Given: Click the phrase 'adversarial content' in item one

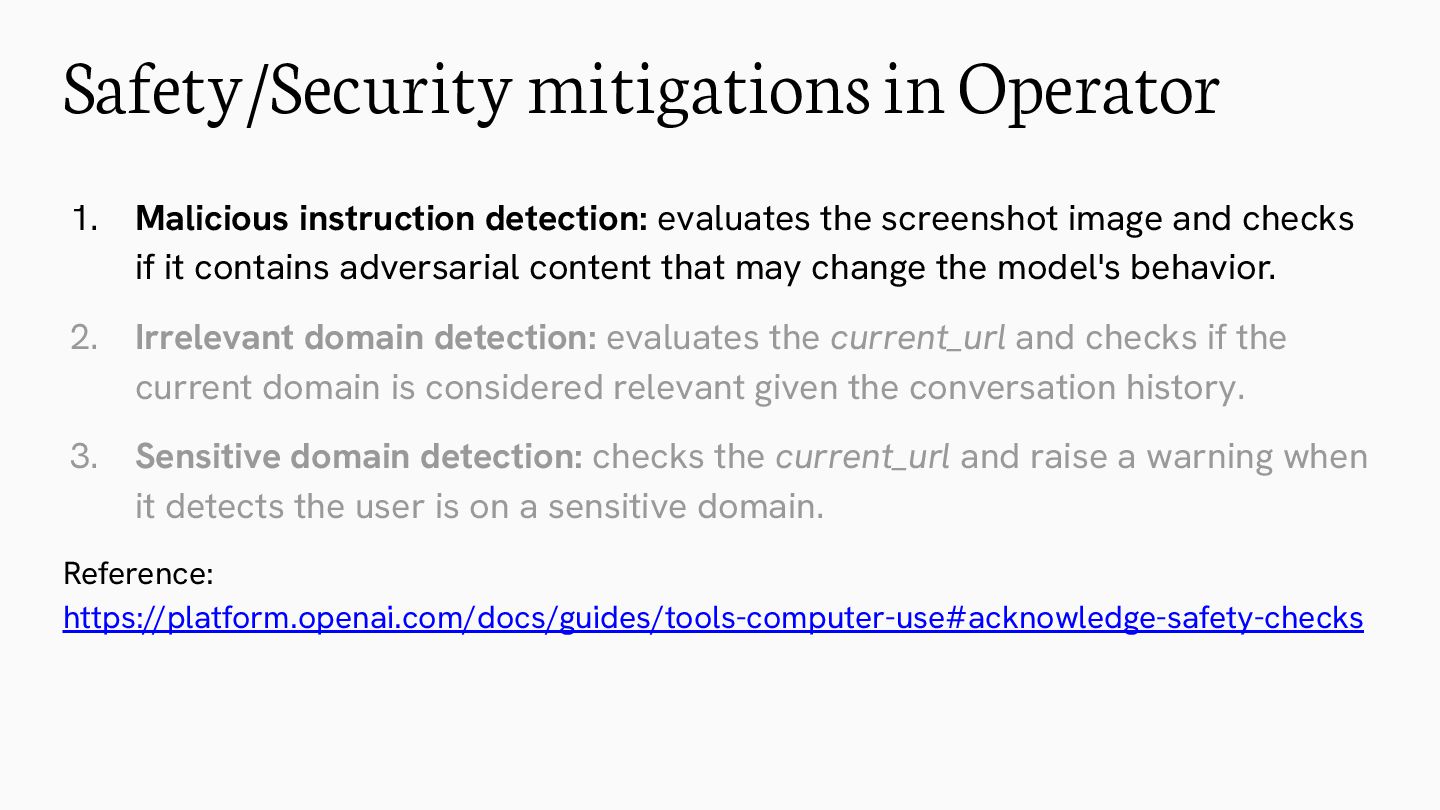Looking at the screenshot, I should 496,268.
